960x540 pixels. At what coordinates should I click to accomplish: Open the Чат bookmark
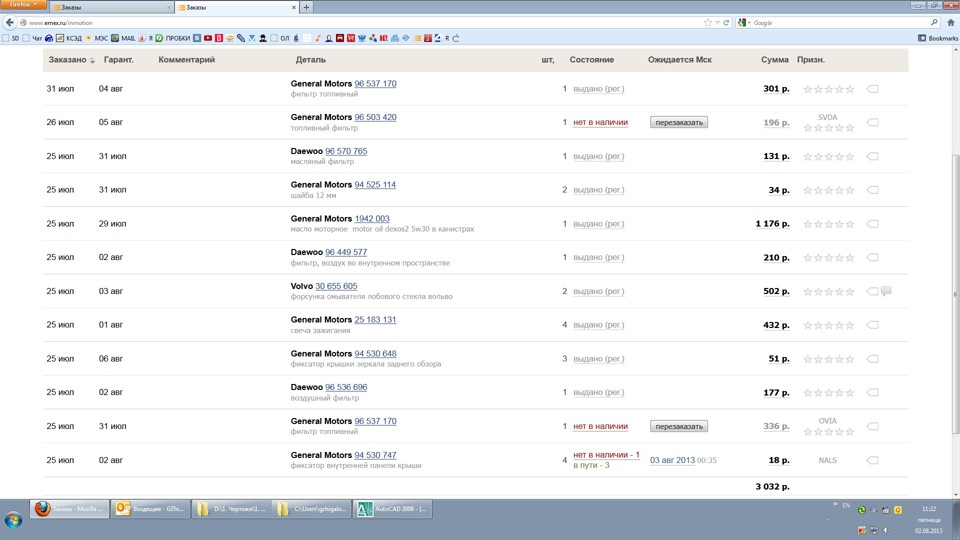(32, 38)
